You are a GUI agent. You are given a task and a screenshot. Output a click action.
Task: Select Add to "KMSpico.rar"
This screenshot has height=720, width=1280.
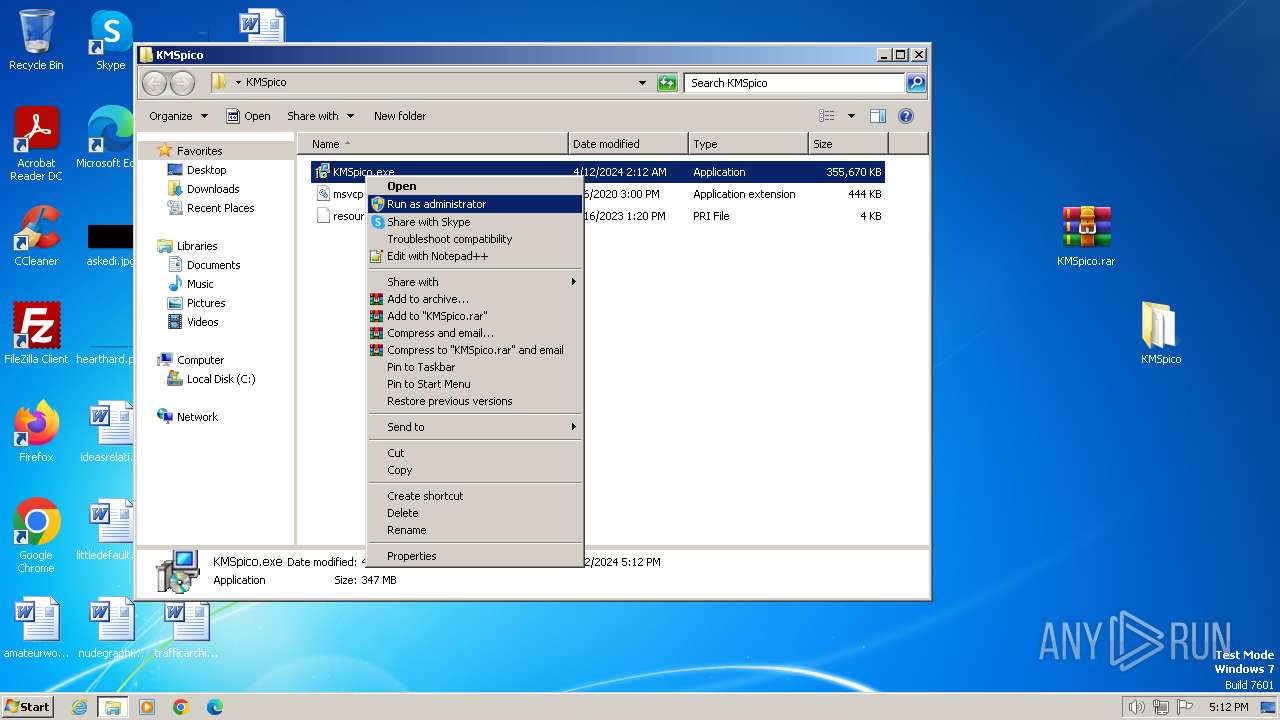coord(475,316)
